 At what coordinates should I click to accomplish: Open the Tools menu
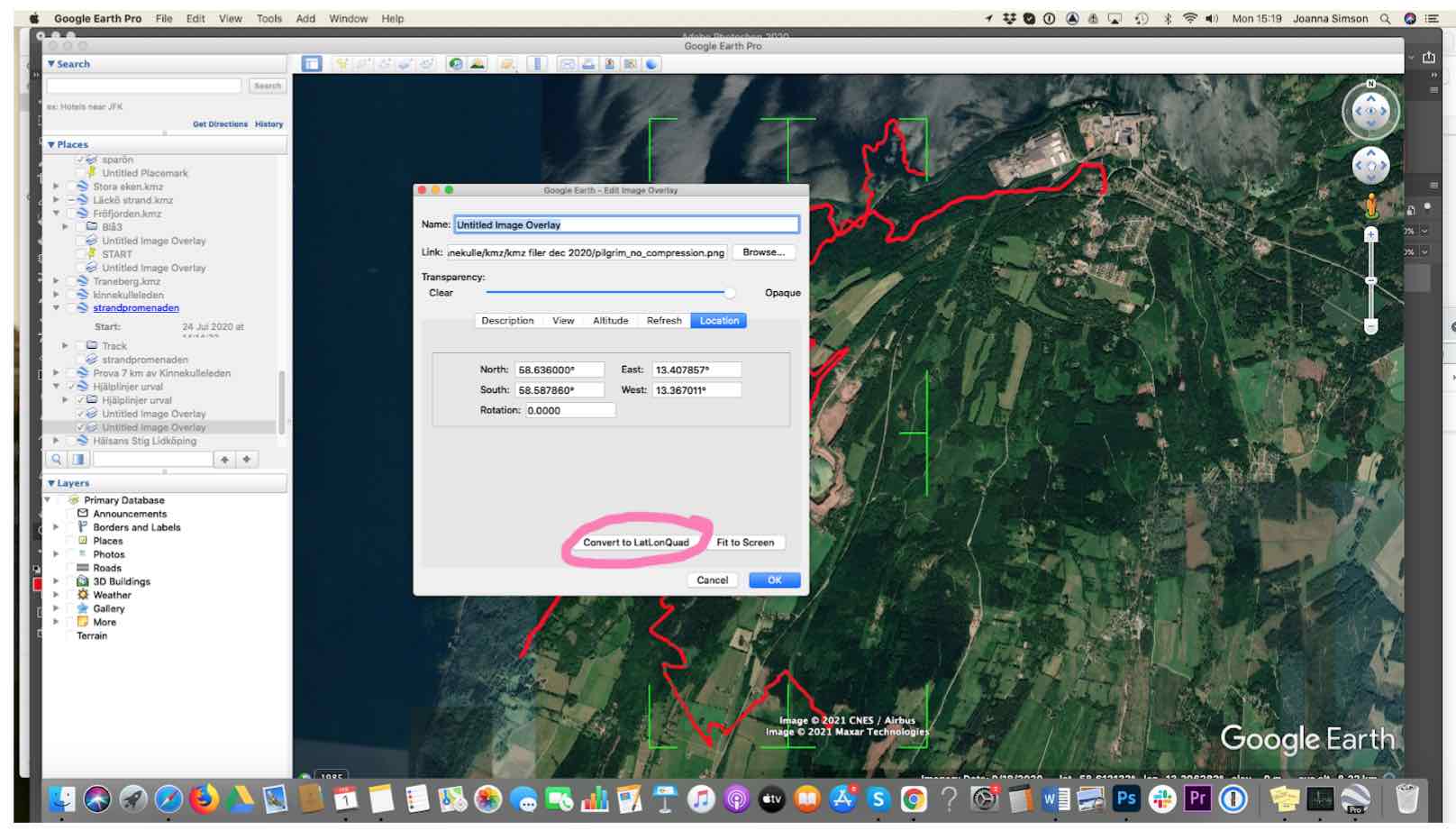[268, 18]
